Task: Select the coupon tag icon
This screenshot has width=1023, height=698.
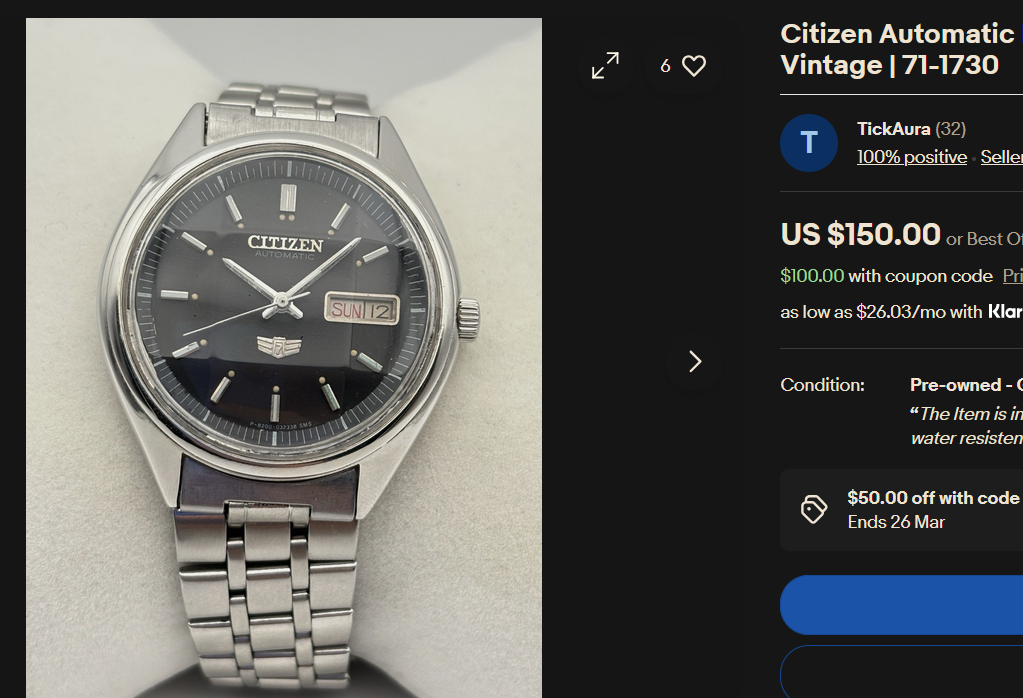Action: (x=814, y=509)
